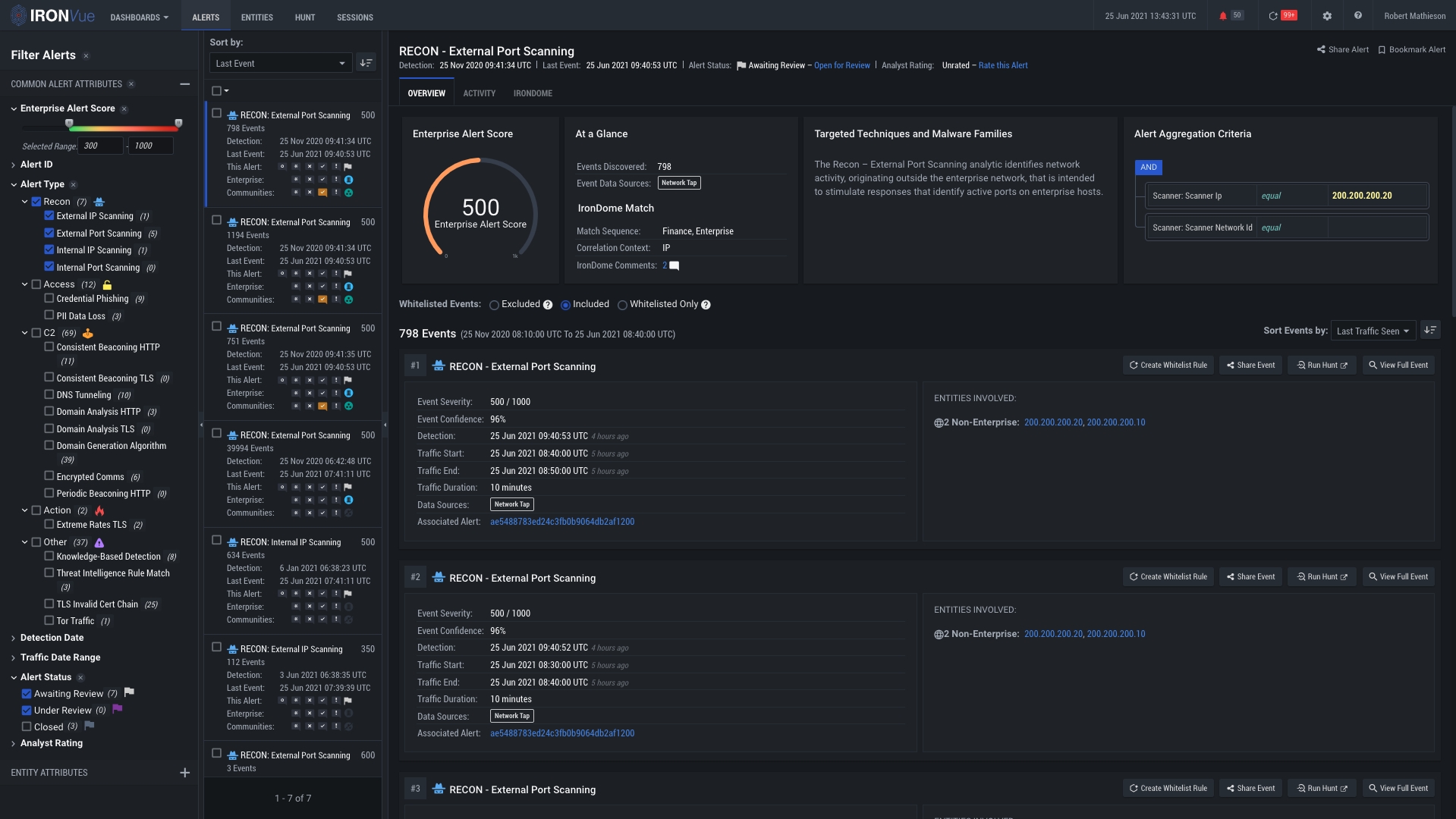Click the right Enterprise Alert Score slider handle

point(178,123)
